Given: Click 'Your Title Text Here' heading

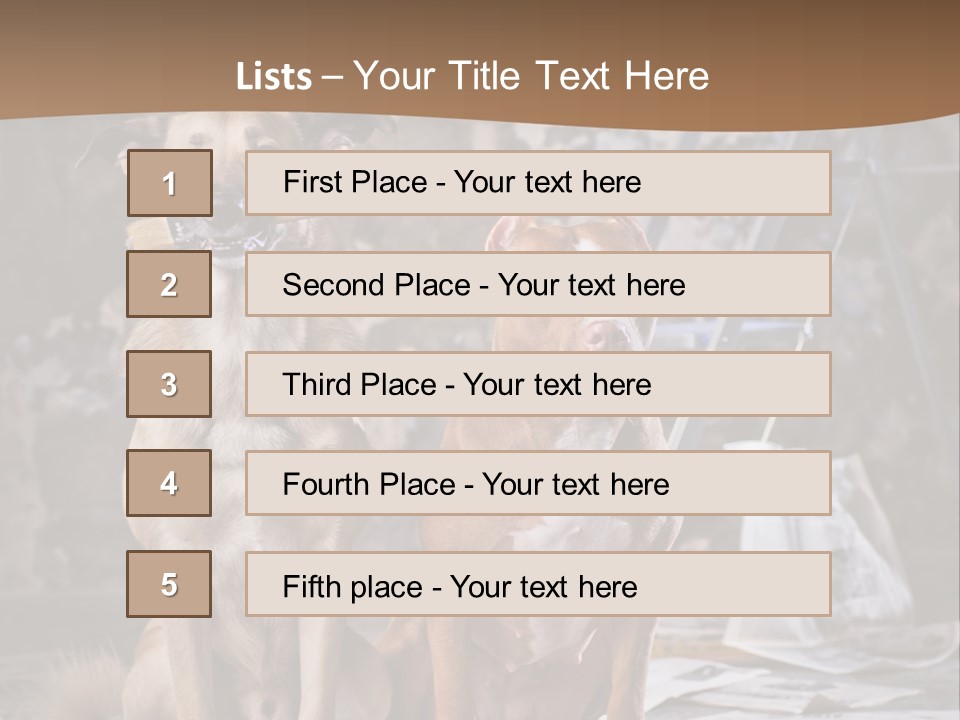Looking at the screenshot, I should click(531, 76).
